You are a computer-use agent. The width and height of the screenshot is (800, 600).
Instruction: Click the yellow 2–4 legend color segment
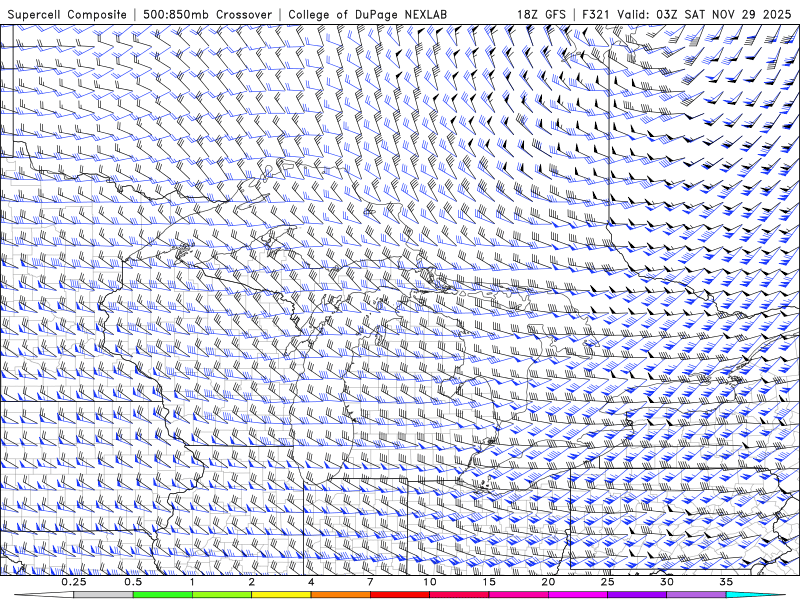pos(281,595)
